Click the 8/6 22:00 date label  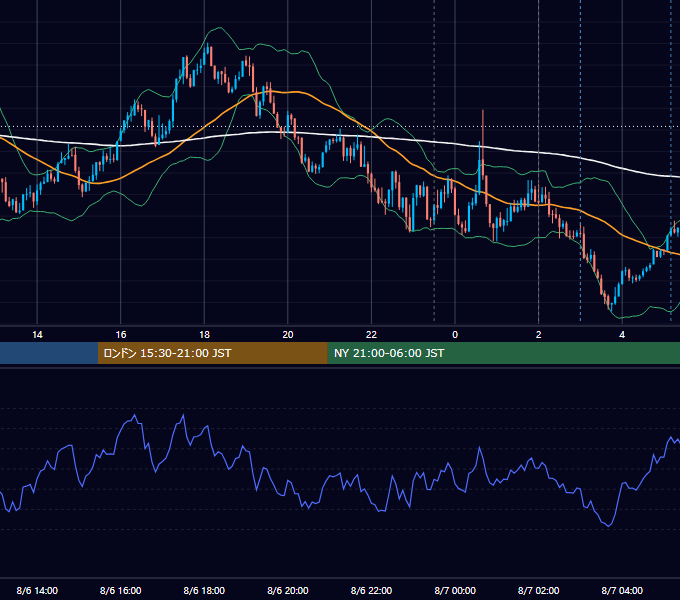[371, 590]
